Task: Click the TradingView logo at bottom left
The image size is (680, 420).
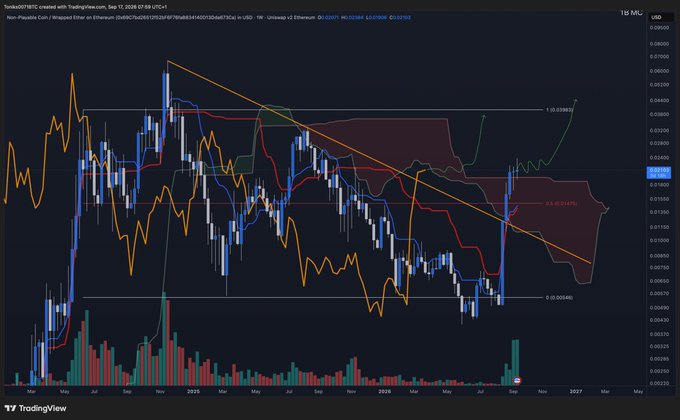Action: tap(36, 408)
